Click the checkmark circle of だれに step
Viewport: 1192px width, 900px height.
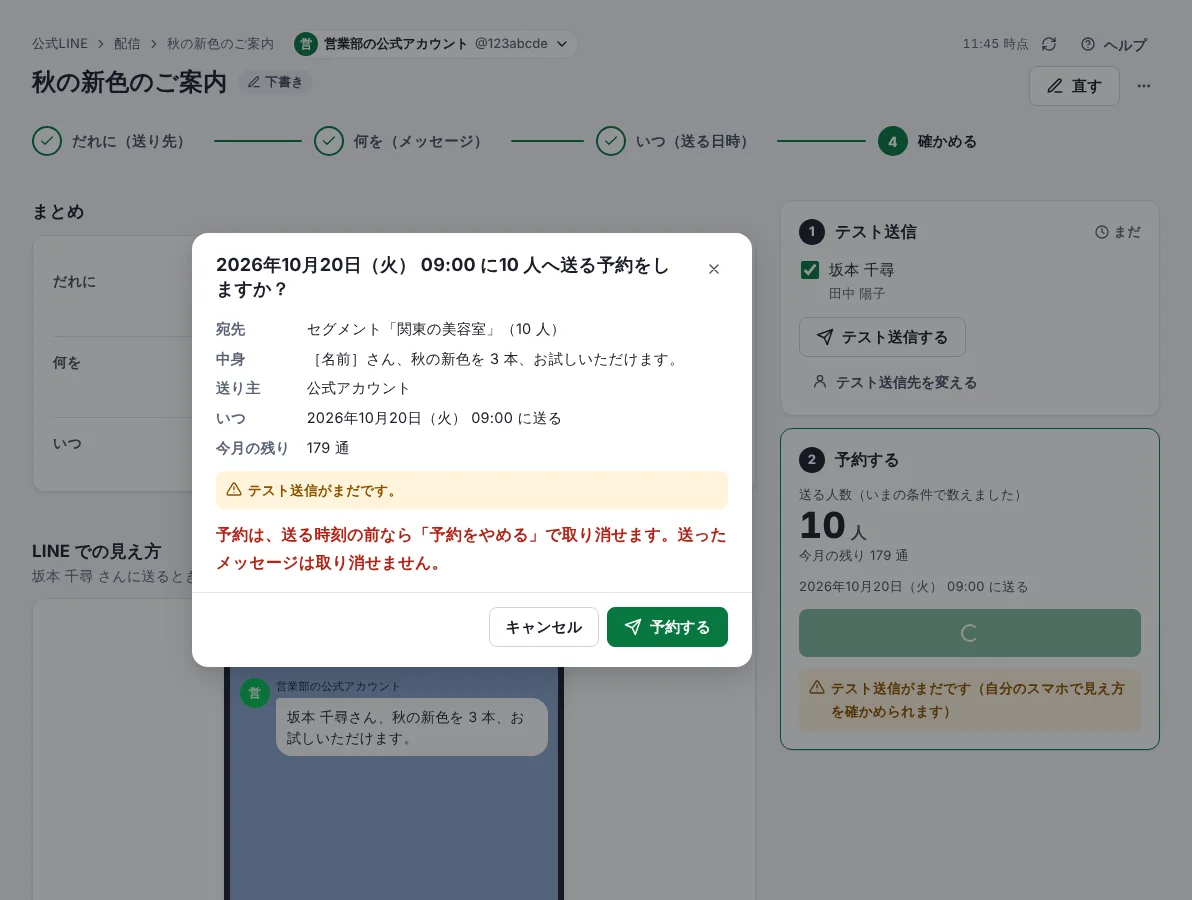coord(47,141)
